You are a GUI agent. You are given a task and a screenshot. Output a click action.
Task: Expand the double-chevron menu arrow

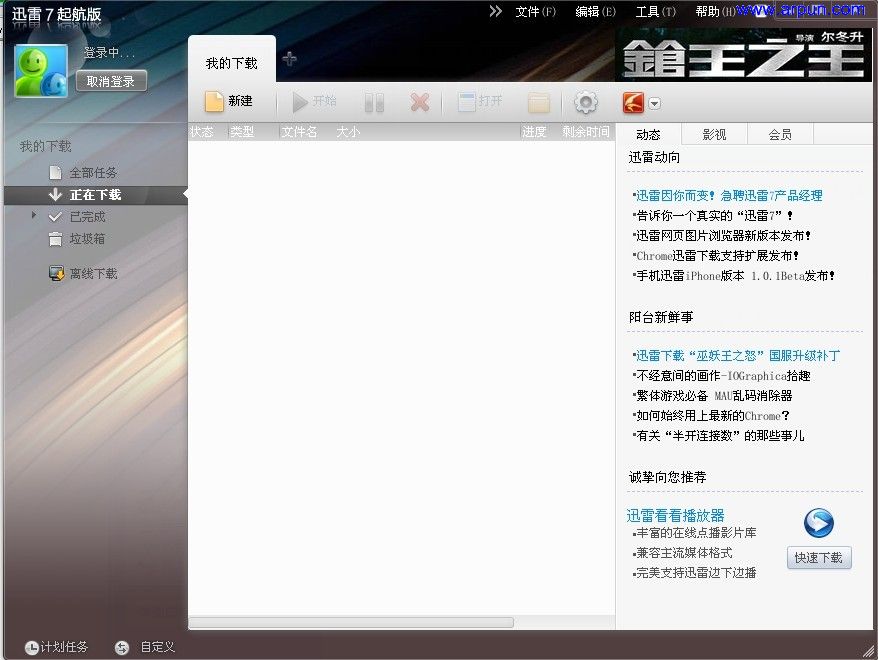[x=496, y=11]
